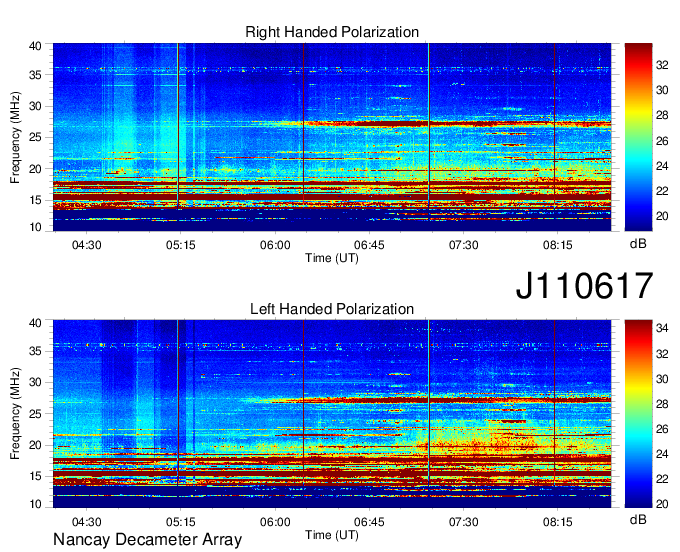Screen dimensions: 680x552
Task: Click the 07:30 tick on the top time axis
Action: point(464,245)
